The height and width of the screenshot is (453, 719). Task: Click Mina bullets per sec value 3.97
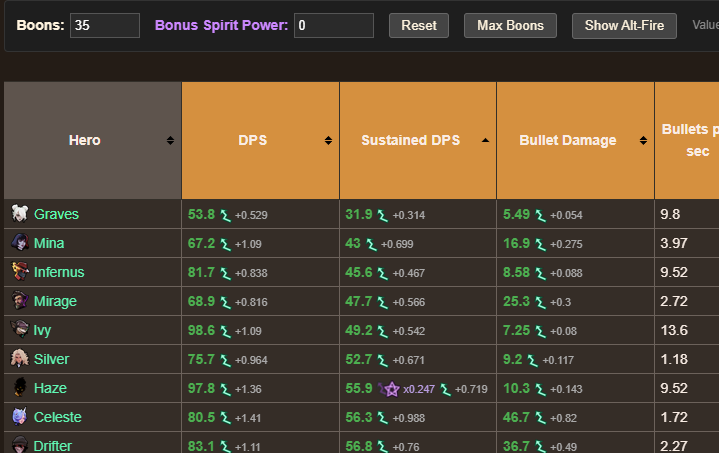[x=674, y=243]
